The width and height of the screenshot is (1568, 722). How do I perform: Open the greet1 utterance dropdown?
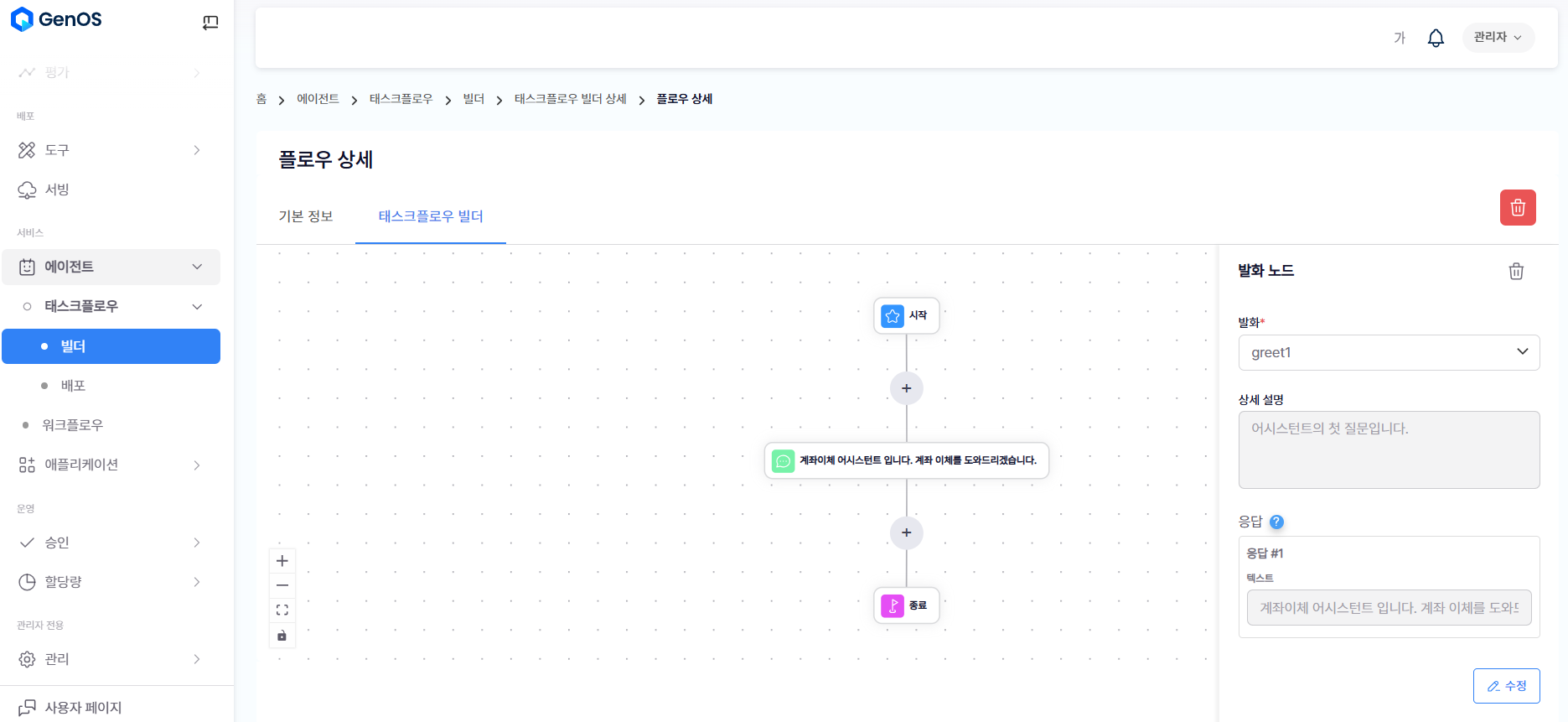(x=1388, y=352)
